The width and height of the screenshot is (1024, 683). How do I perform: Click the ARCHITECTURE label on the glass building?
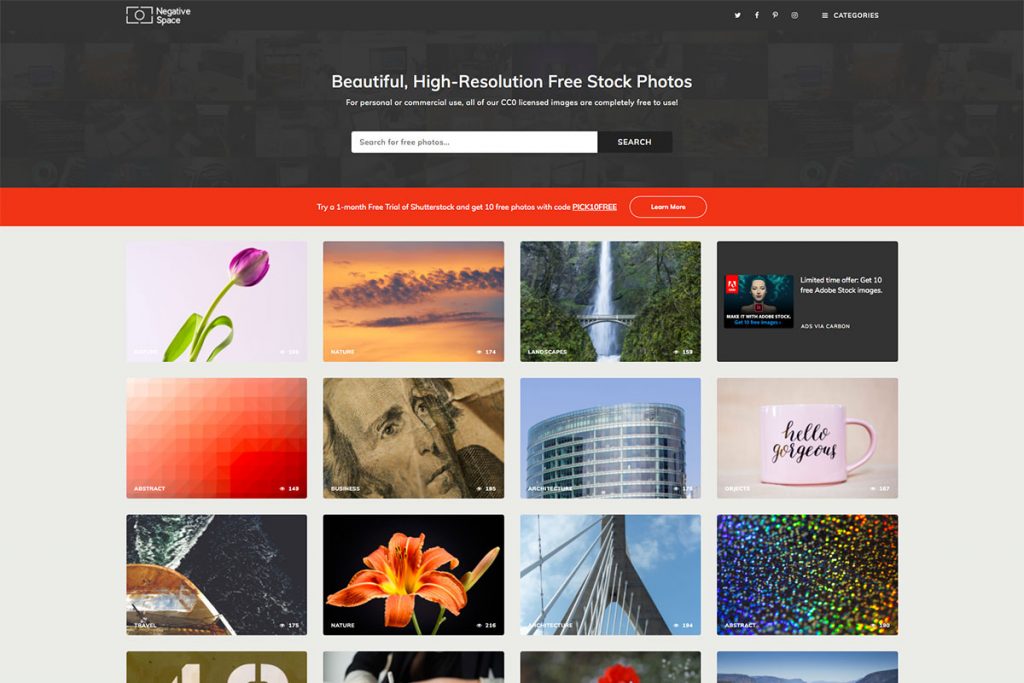click(x=550, y=488)
